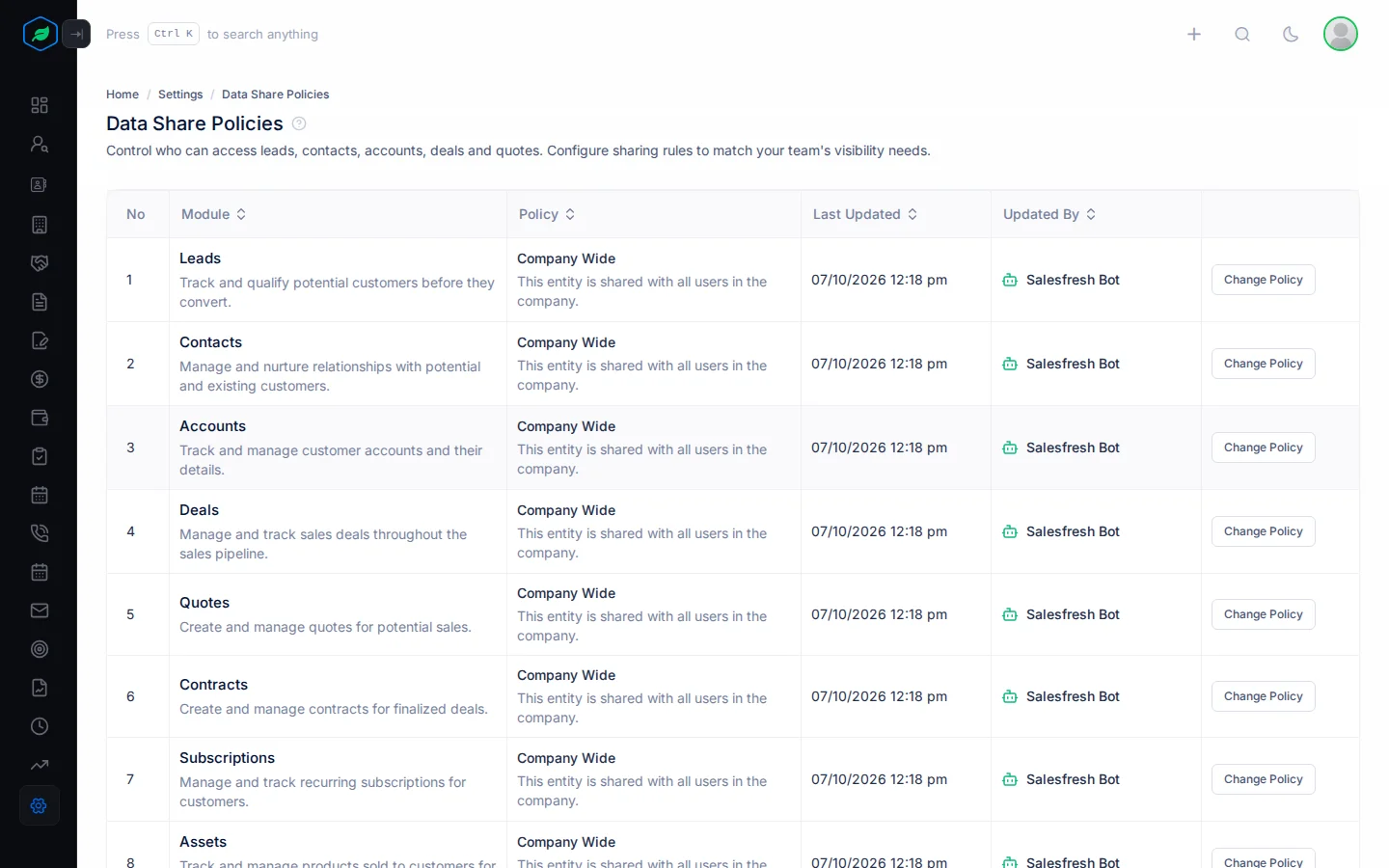
Task: Open the clipboard checkmark tasks icon
Action: coord(40,456)
